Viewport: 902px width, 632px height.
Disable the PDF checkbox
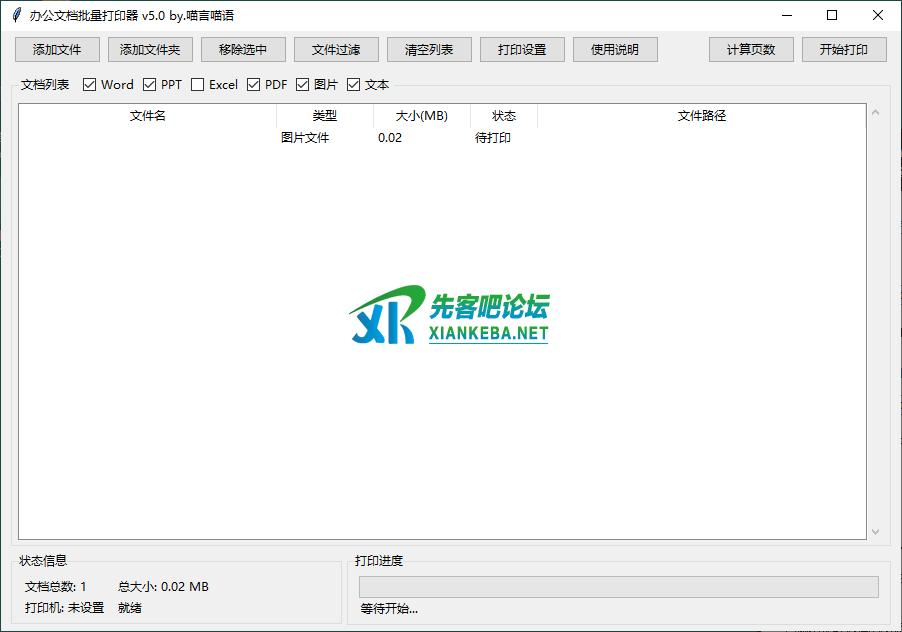[254, 85]
